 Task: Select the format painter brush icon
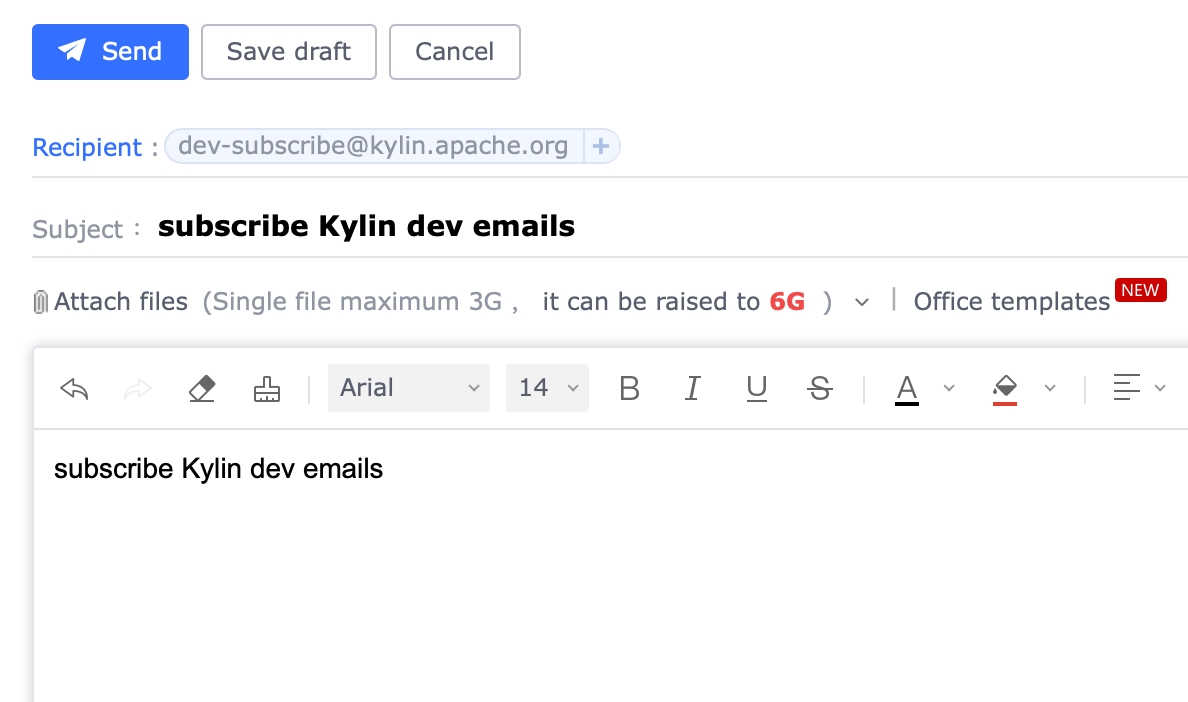point(267,389)
